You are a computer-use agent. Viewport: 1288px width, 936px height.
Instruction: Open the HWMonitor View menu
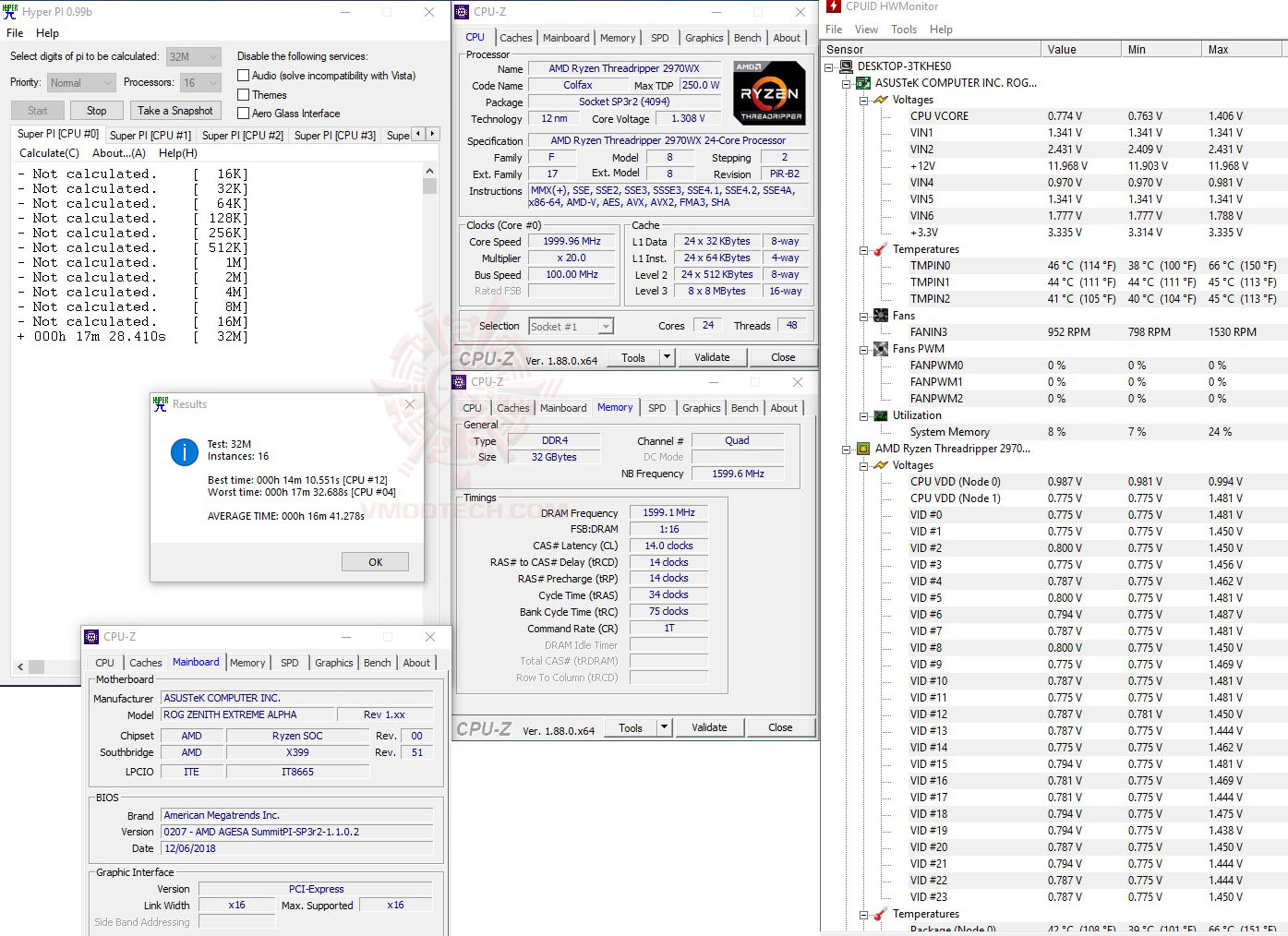coord(866,30)
